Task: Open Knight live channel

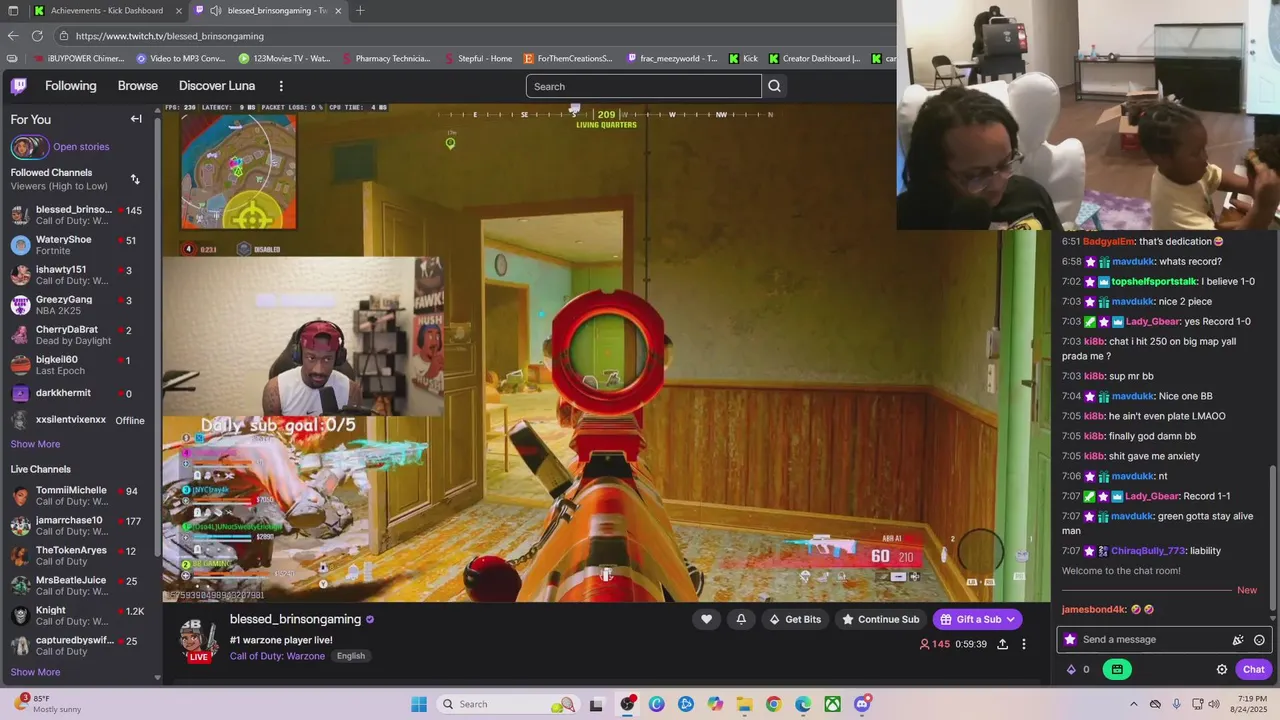Action: 80,616
